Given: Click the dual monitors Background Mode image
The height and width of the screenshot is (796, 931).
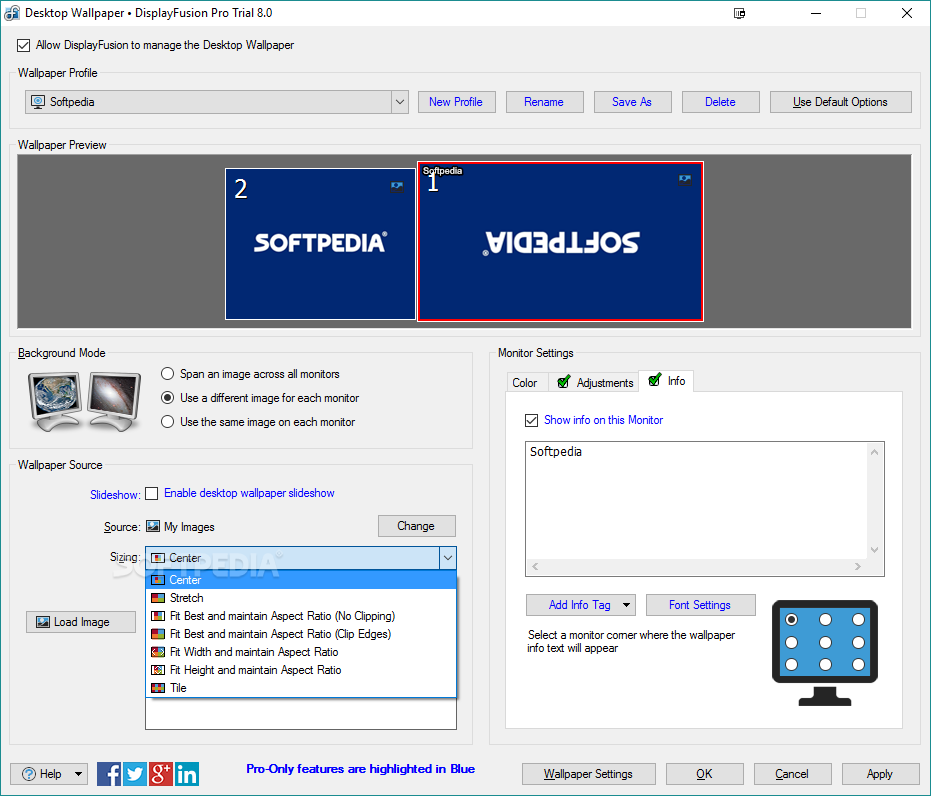Looking at the screenshot, I should click(84, 401).
